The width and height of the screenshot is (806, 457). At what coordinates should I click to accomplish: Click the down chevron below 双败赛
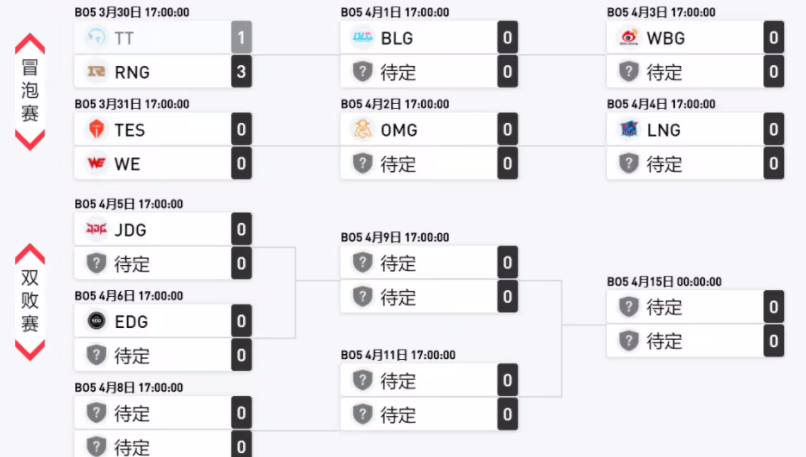click(30, 349)
